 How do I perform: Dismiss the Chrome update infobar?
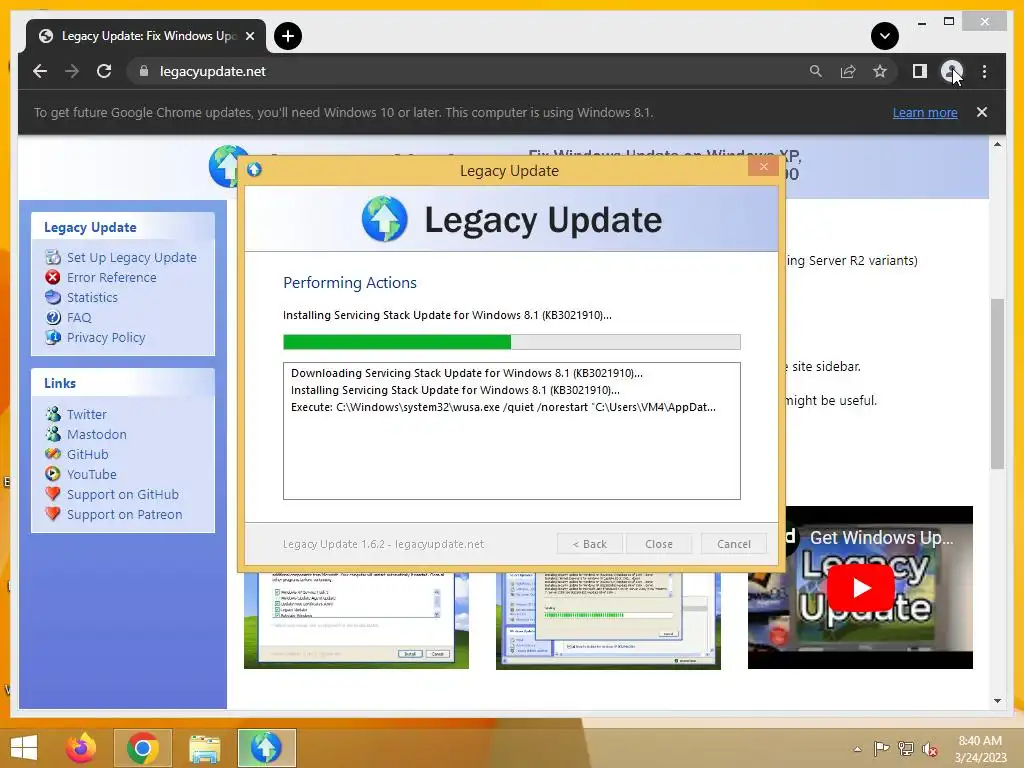(982, 112)
